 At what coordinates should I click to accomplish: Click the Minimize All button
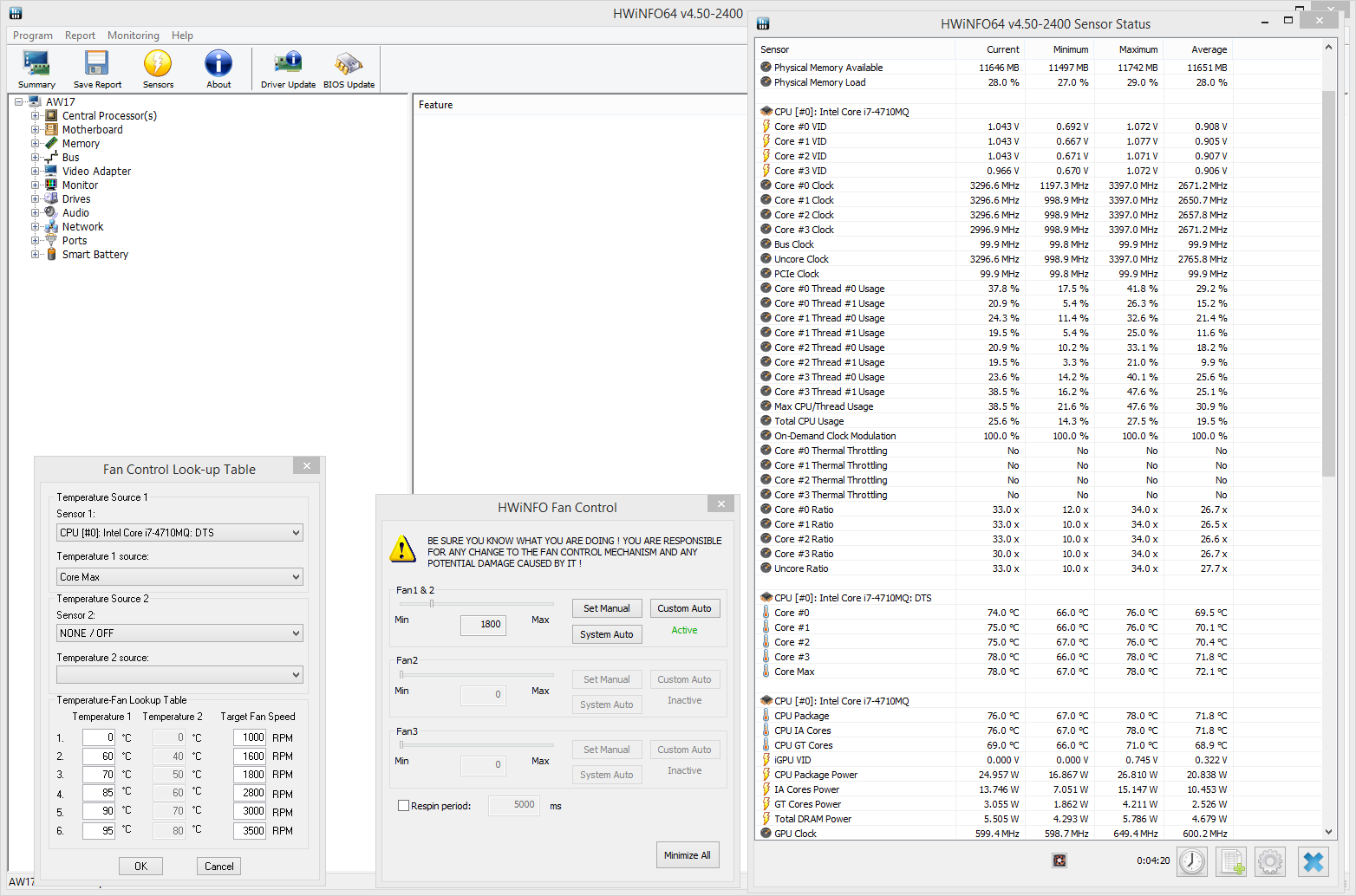(x=688, y=855)
